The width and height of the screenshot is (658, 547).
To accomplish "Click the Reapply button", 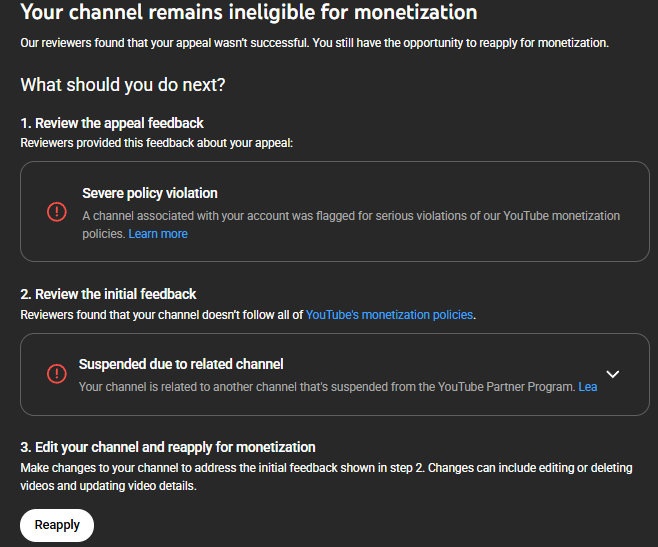I will coord(57,525).
